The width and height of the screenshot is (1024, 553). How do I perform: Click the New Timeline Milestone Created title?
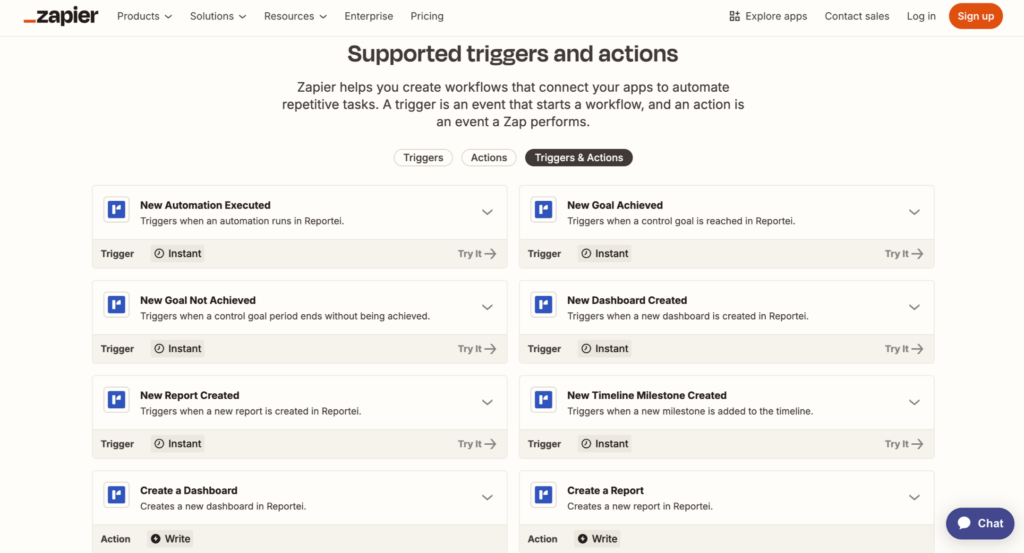[647, 396]
